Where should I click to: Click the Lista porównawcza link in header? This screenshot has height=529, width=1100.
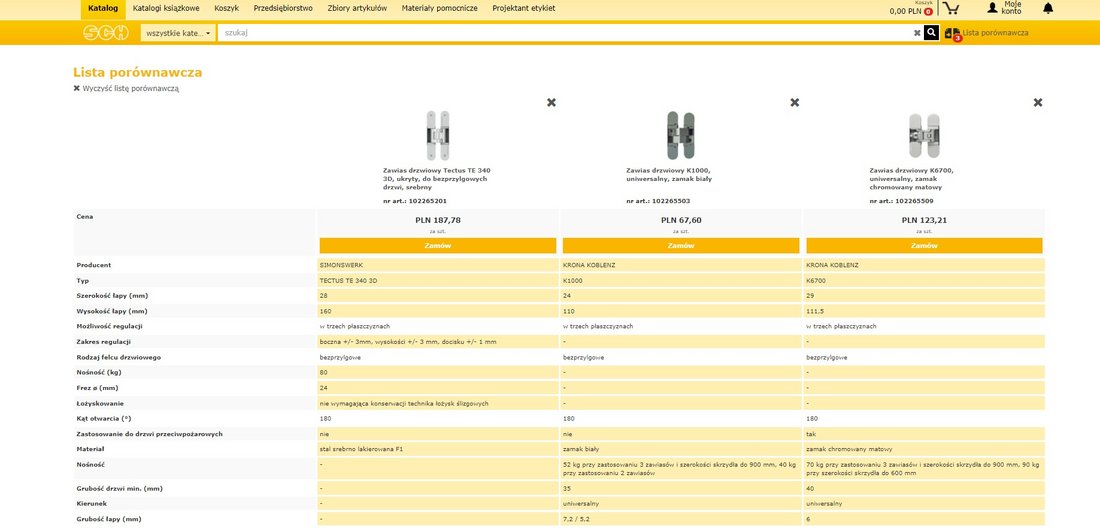coord(995,33)
